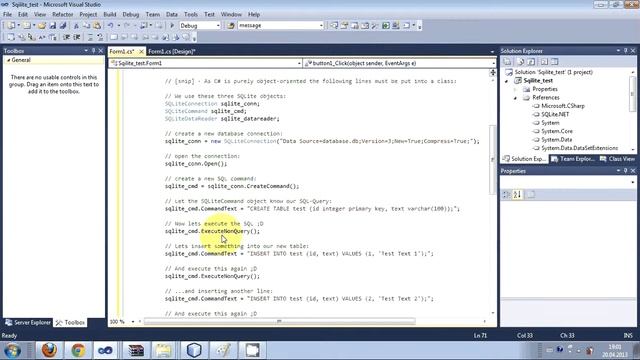Expand the Properties node in Solution Explorer
Image resolution: width=640 pixels, height=360 pixels.
point(516,89)
